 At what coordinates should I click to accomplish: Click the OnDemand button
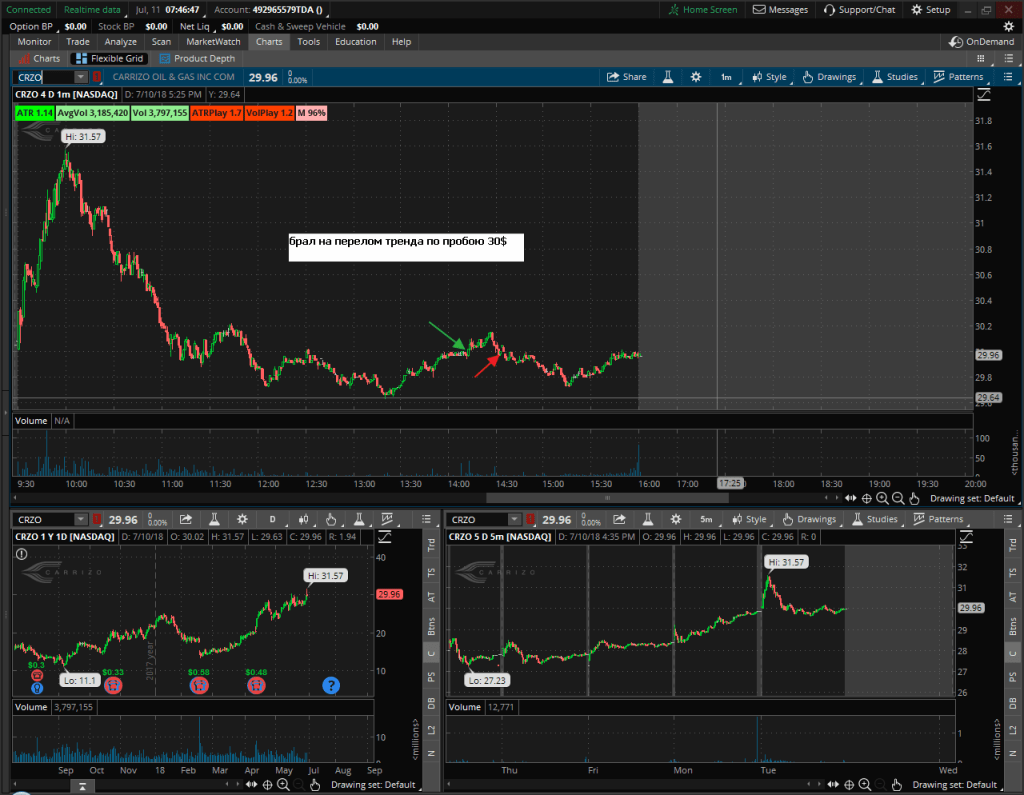[x=982, y=42]
